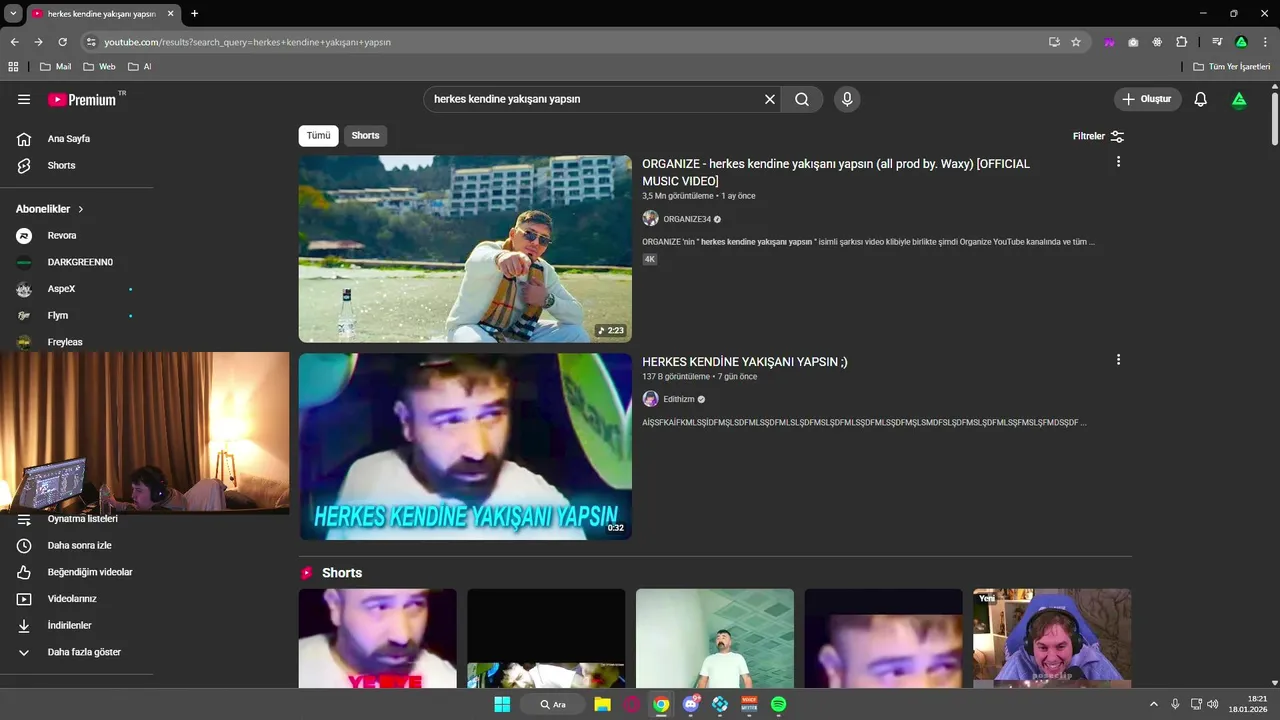Open the YouTube account avatar menu
The height and width of the screenshot is (720, 1280).
[x=1239, y=99]
